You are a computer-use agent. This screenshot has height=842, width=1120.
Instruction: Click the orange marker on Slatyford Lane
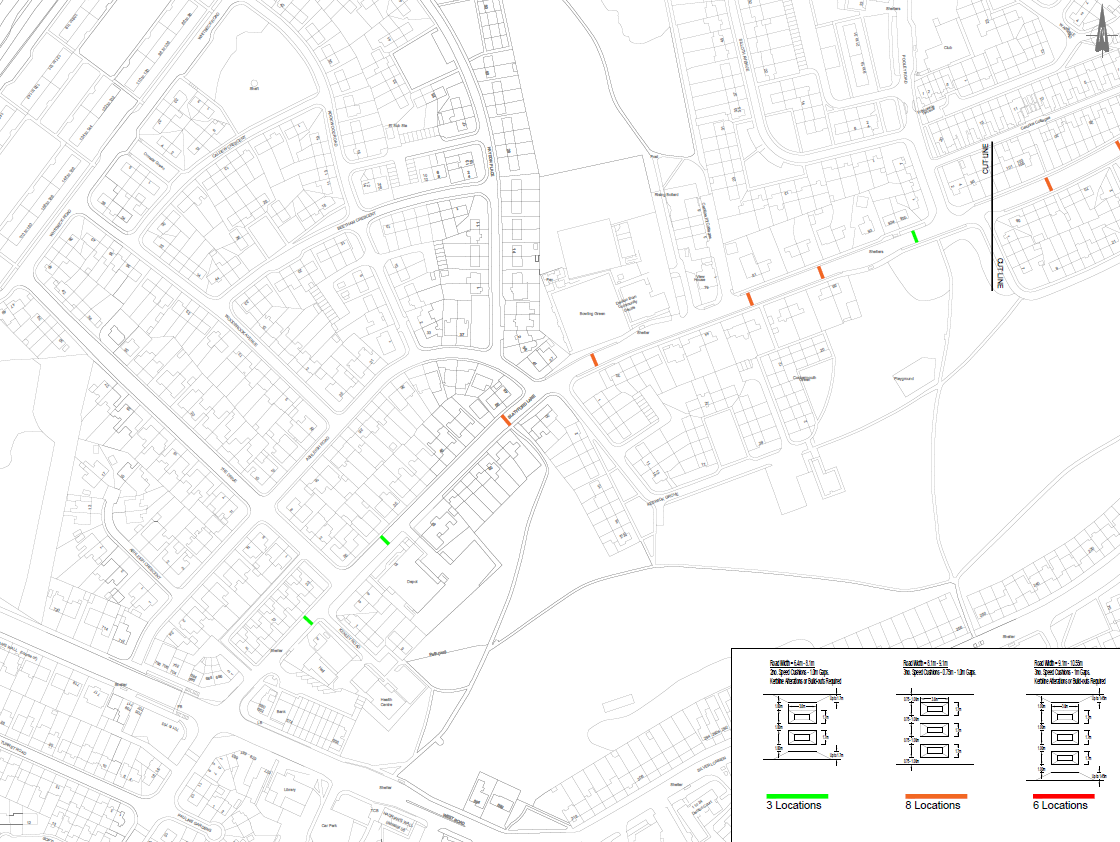506,421
